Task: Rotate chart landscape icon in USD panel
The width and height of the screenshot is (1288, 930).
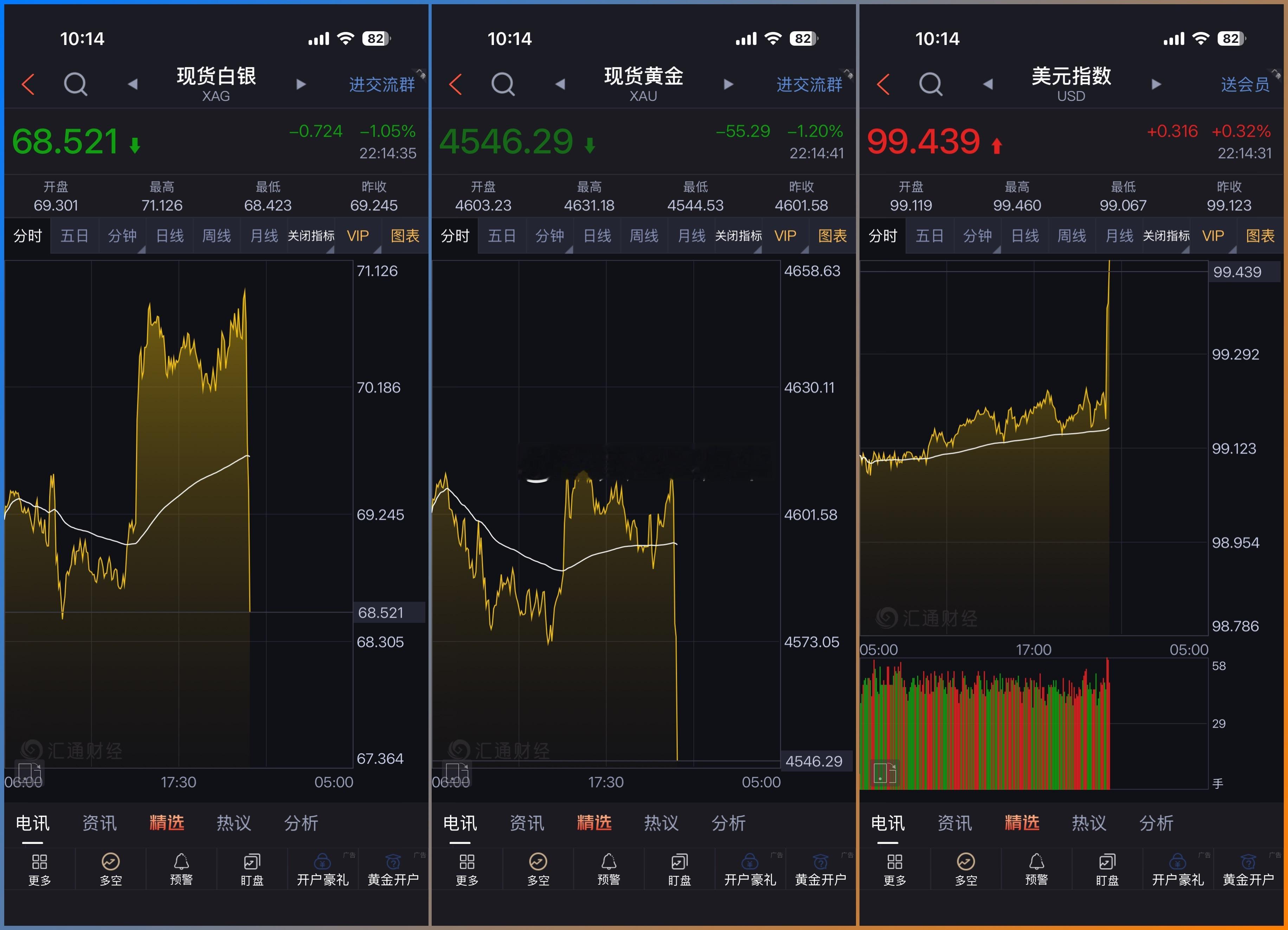Action: pos(885,773)
